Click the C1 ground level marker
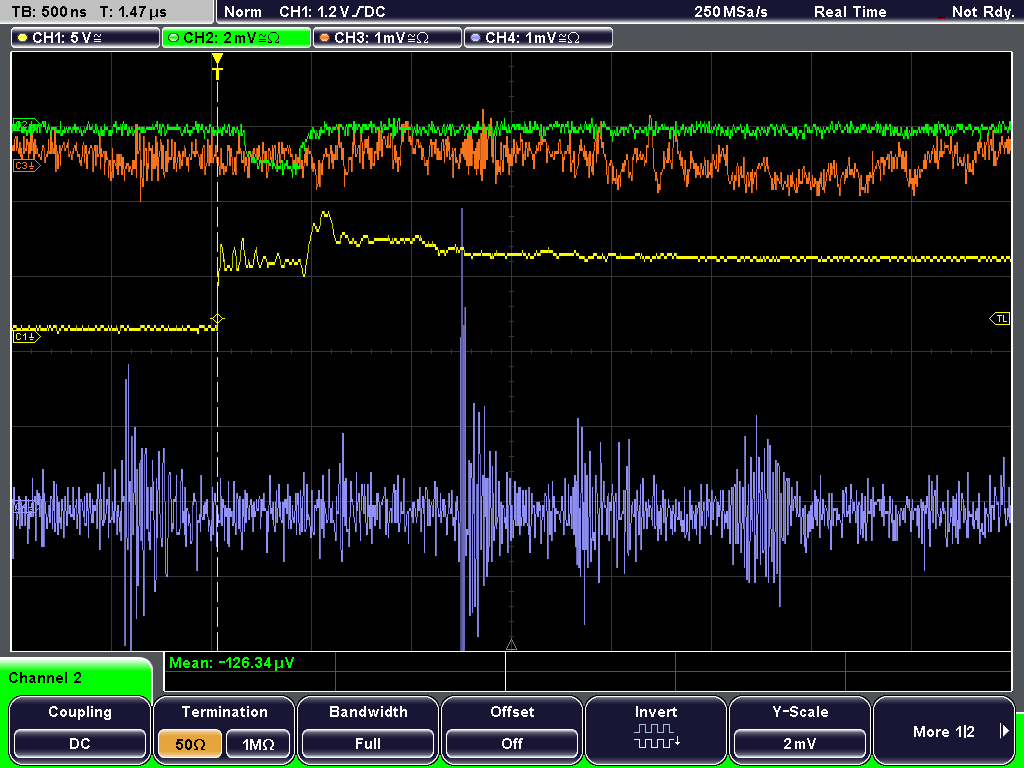Viewport: 1024px width, 768px height. click(x=26, y=337)
